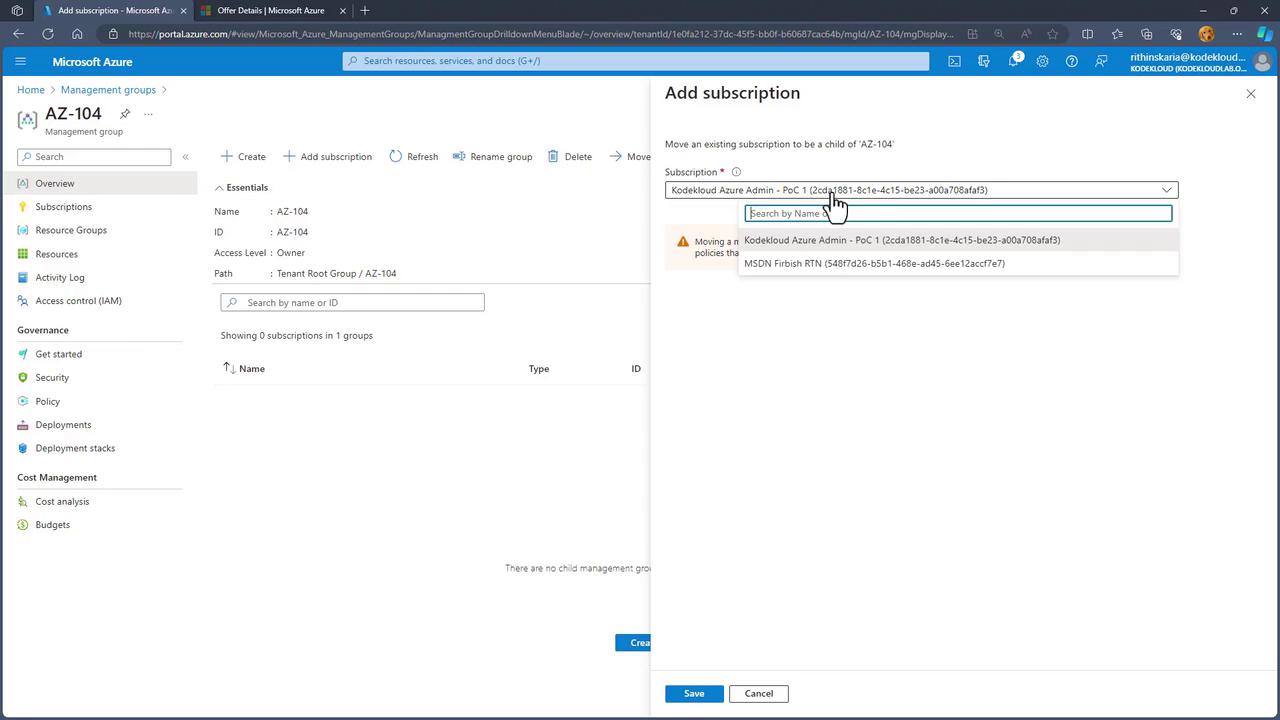Open Edge Collections
The width and height of the screenshot is (1280, 720).
coord(1146,34)
